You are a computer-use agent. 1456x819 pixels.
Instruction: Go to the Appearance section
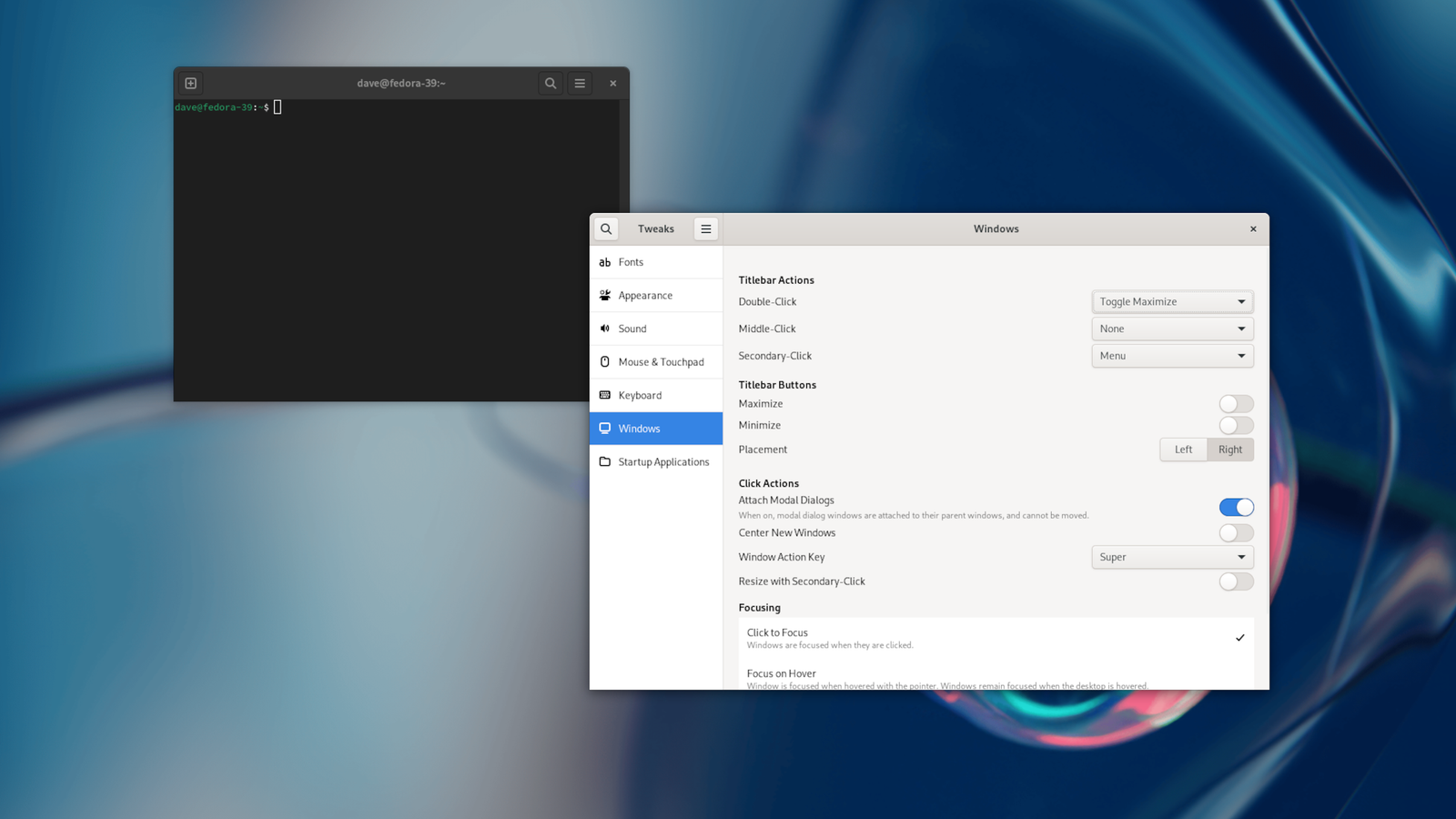tap(656, 295)
